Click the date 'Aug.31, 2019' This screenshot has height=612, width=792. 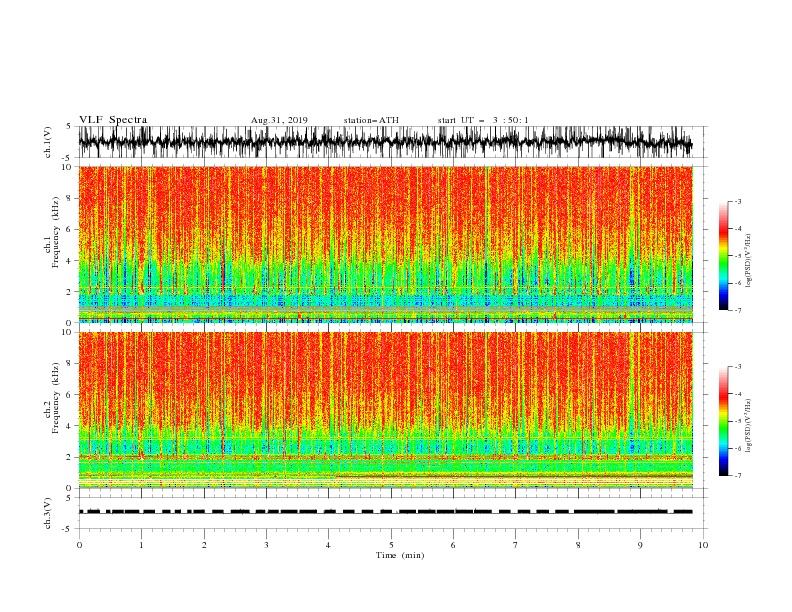(x=279, y=120)
